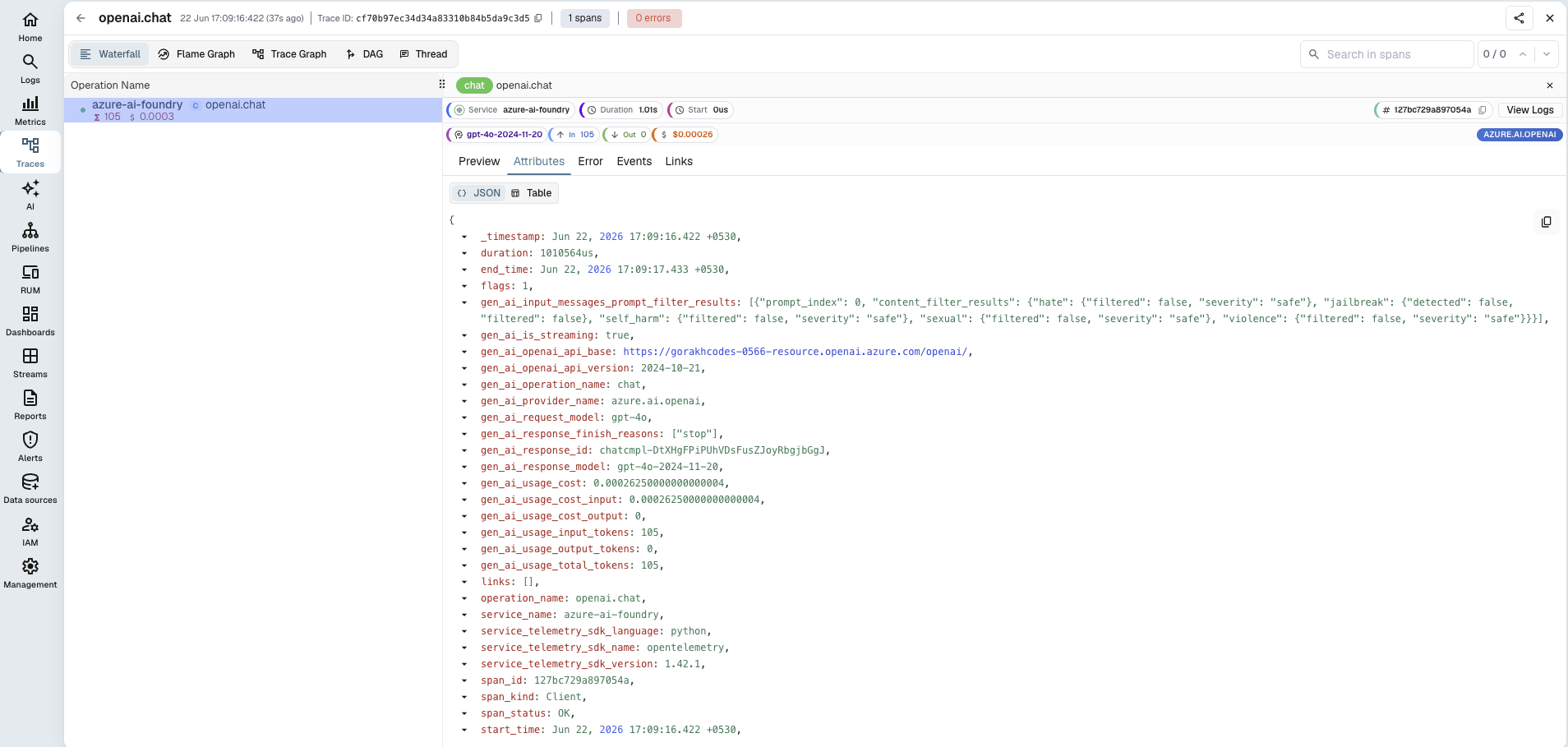This screenshot has width=1568, height=747.
Task: Close the trace detail view
Action: 1550,18
